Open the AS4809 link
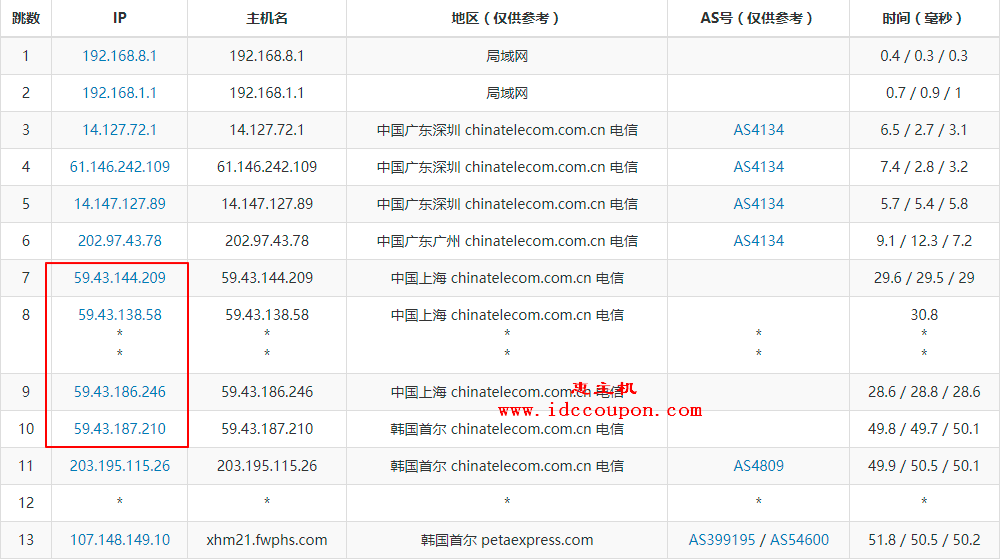 click(758, 466)
